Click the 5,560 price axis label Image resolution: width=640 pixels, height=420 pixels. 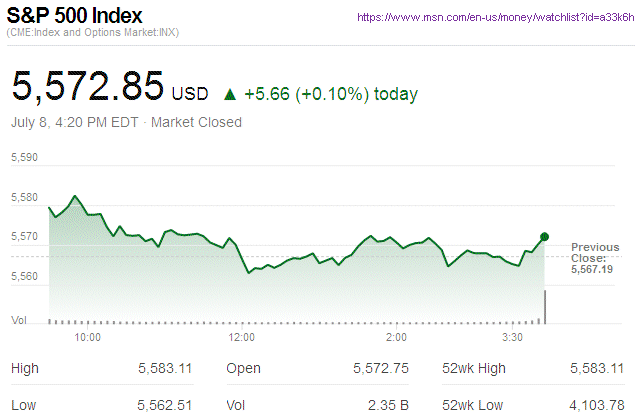pos(24,276)
